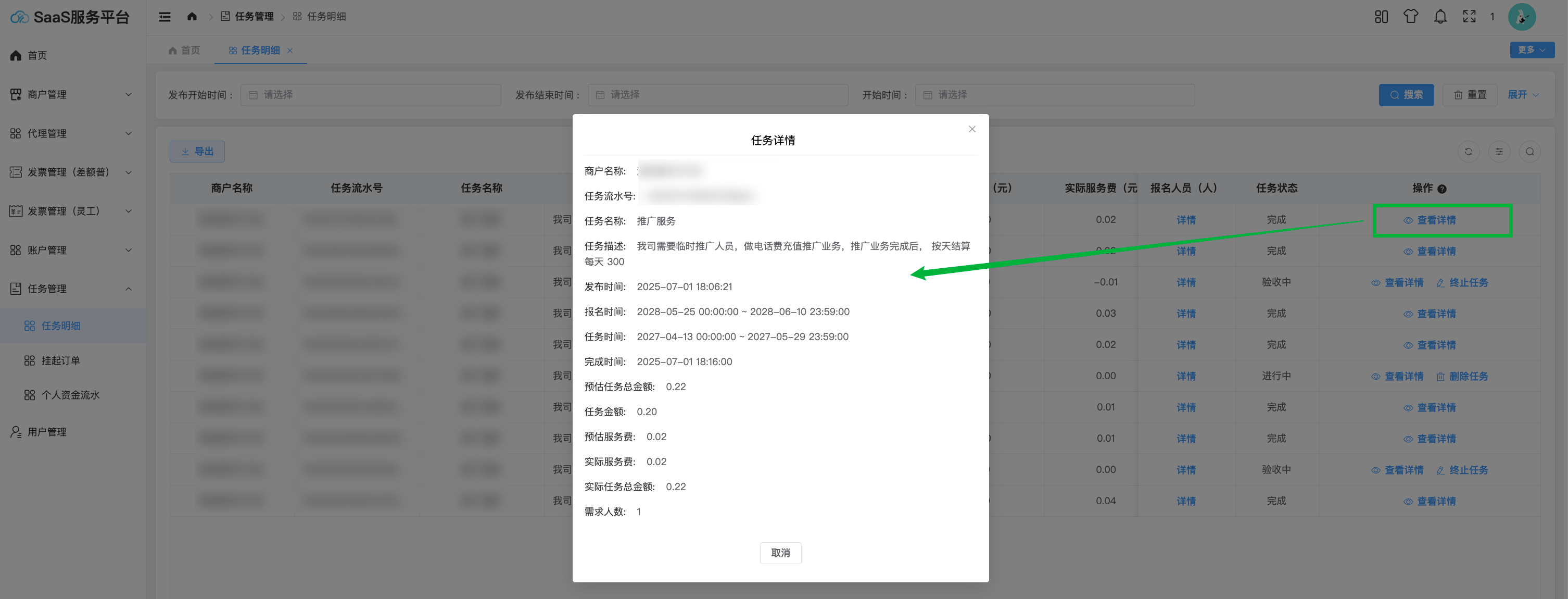This screenshot has height=599, width=1568.
Task: Open the 更多 dropdown button
Action: (x=1531, y=50)
